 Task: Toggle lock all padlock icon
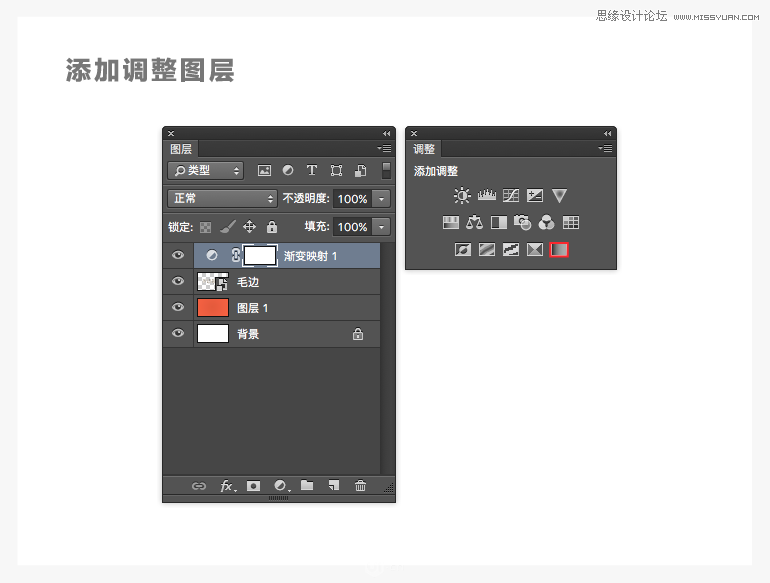click(x=272, y=226)
